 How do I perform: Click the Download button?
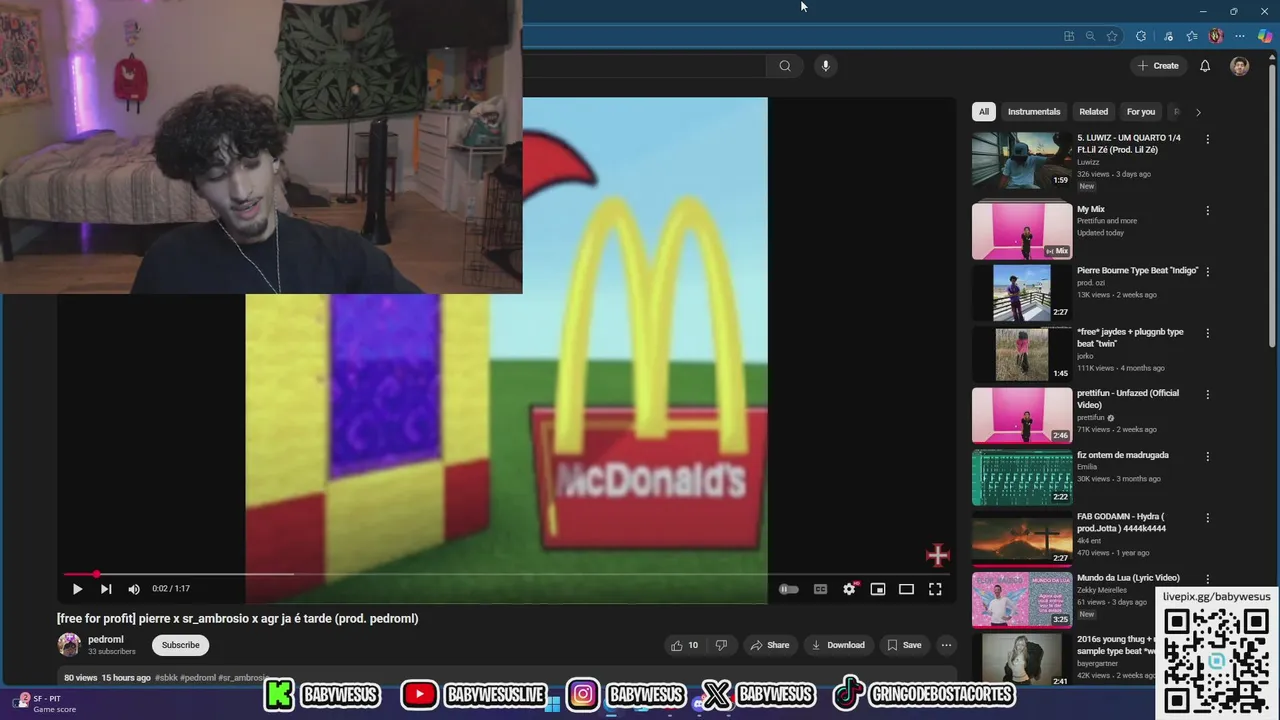[838, 645]
